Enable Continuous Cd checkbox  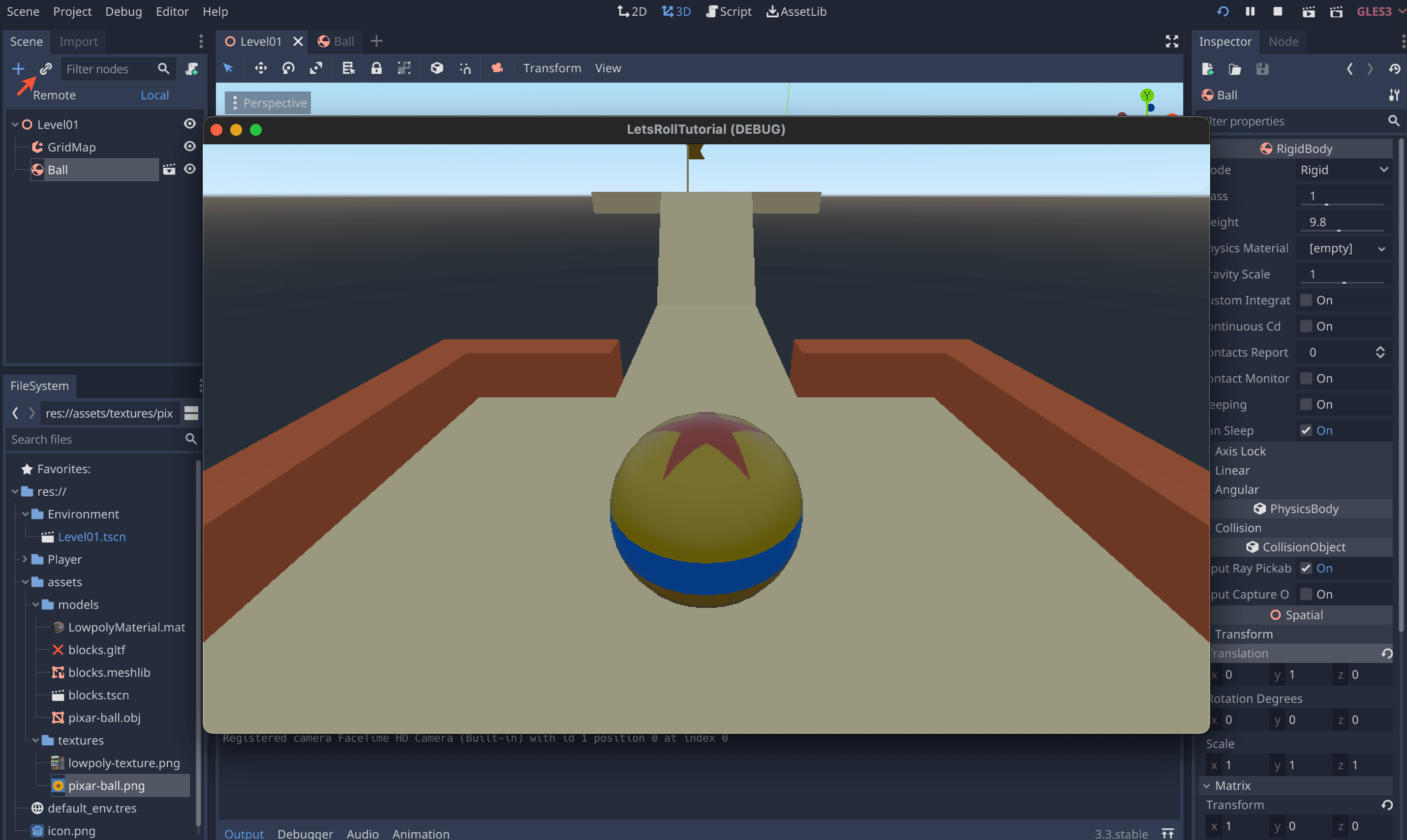pyautogui.click(x=1306, y=326)
